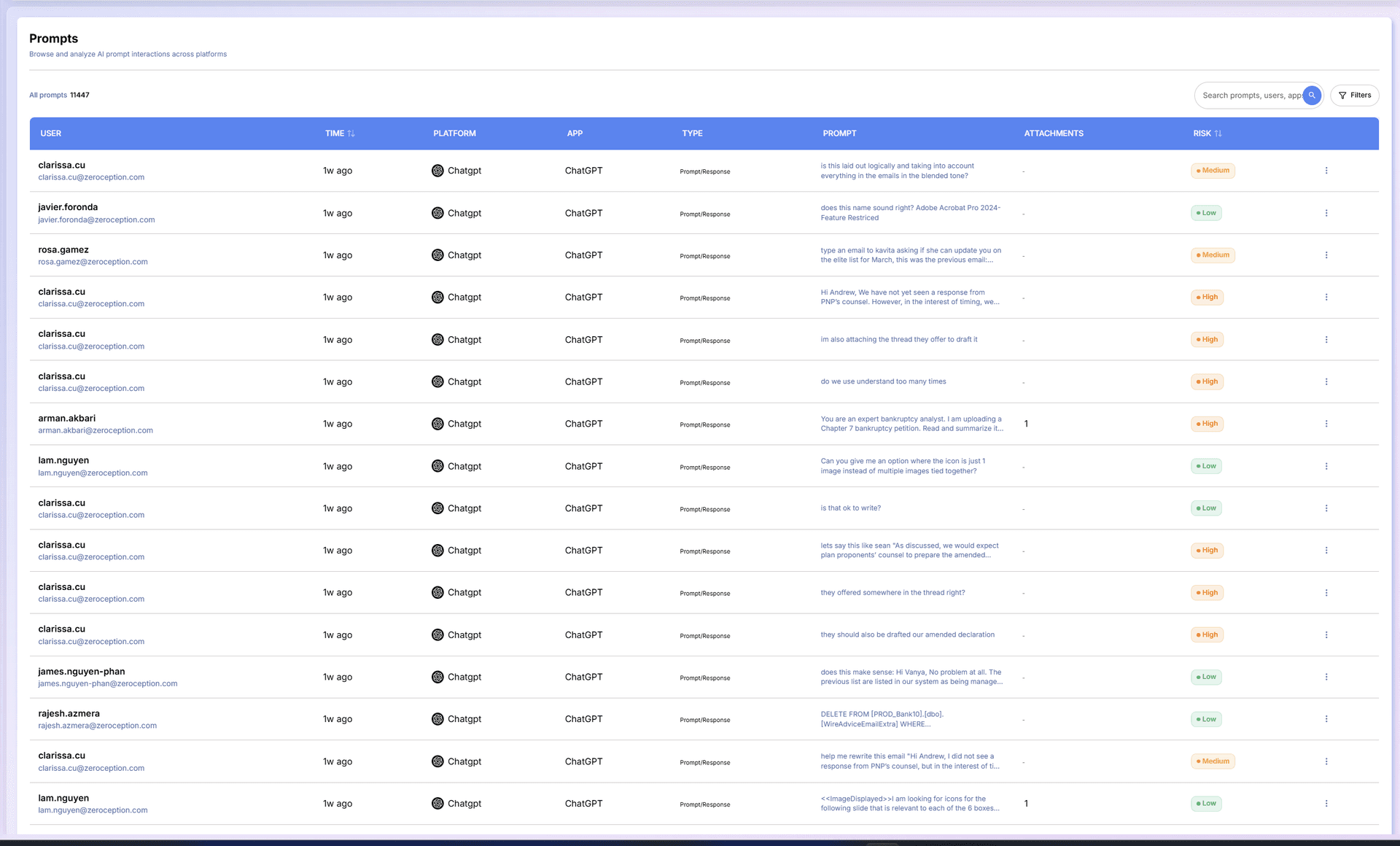Open row menu for james.nguyen-phan row

click(1326, 678)
